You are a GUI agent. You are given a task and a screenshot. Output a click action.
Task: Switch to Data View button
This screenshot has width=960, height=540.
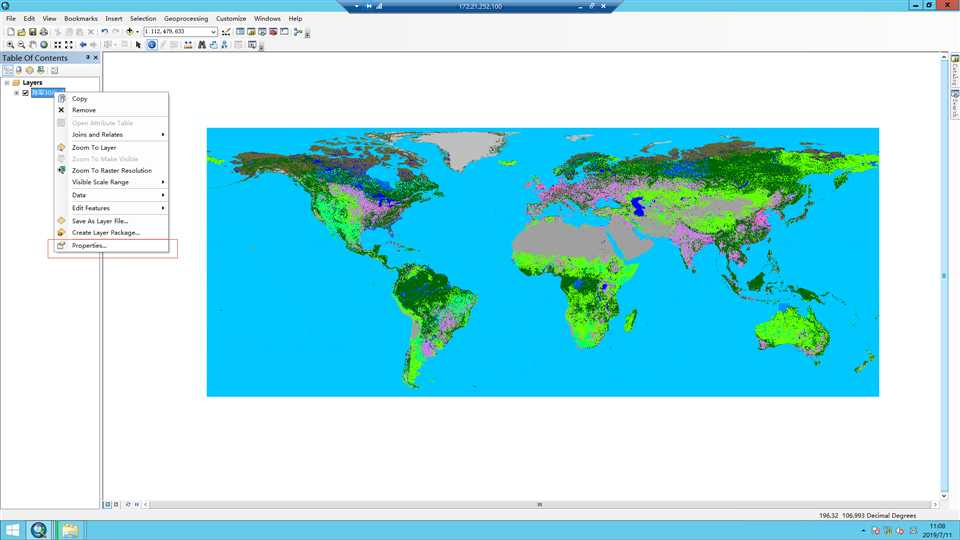coord(108,504)
